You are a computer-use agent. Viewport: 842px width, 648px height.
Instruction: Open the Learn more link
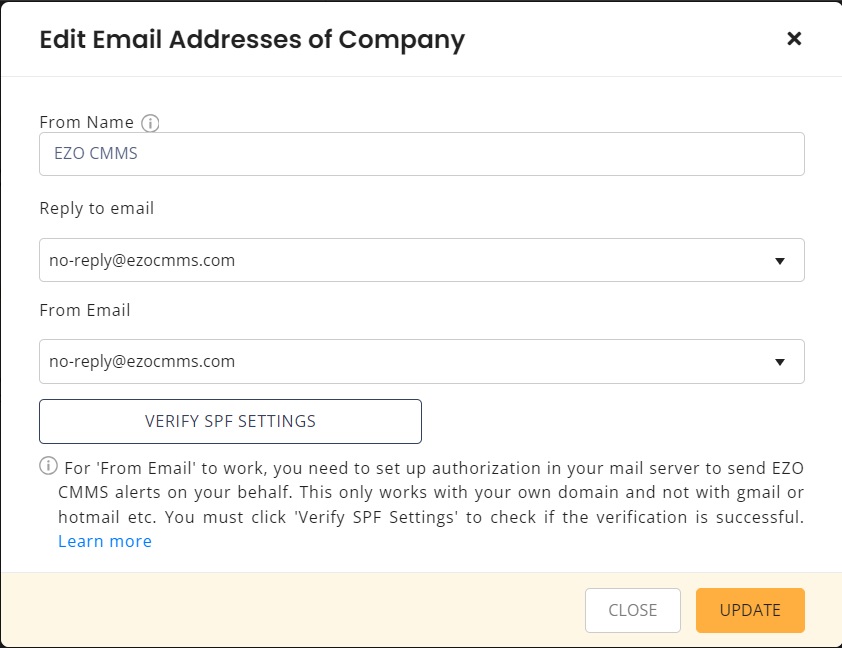[x=105, y=541]
